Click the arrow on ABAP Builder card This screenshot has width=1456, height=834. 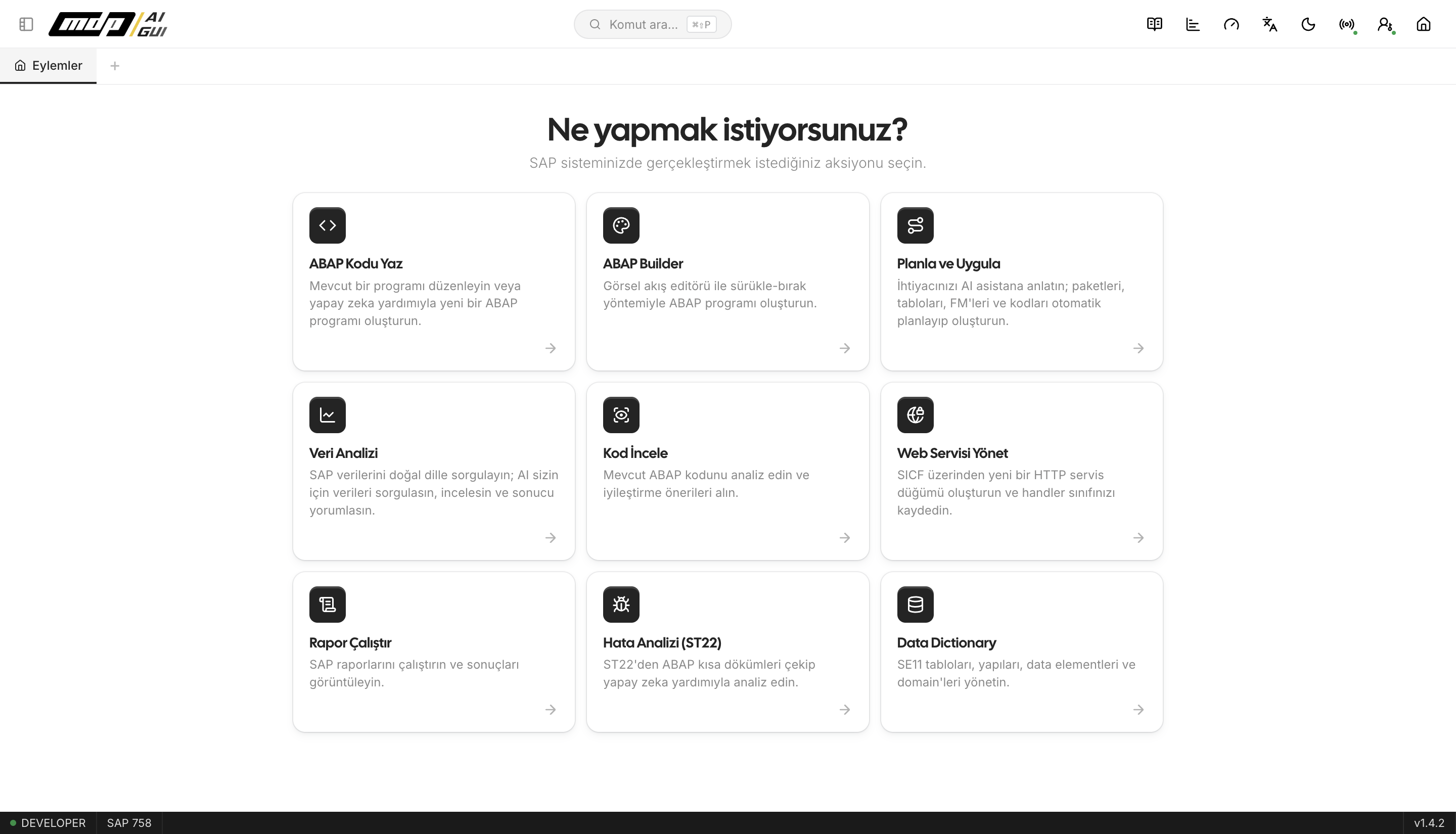[x=844, y=348]
